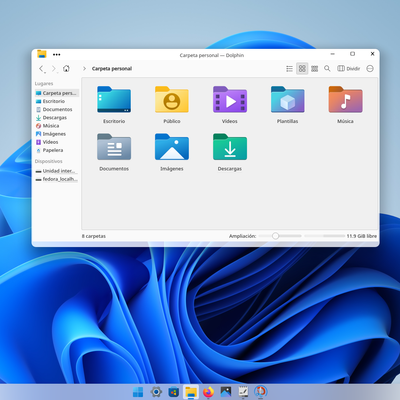Click the Carpeta personal breadcrumb label
The width and height of the screenshot is (400, 400).
click(112, 69)
